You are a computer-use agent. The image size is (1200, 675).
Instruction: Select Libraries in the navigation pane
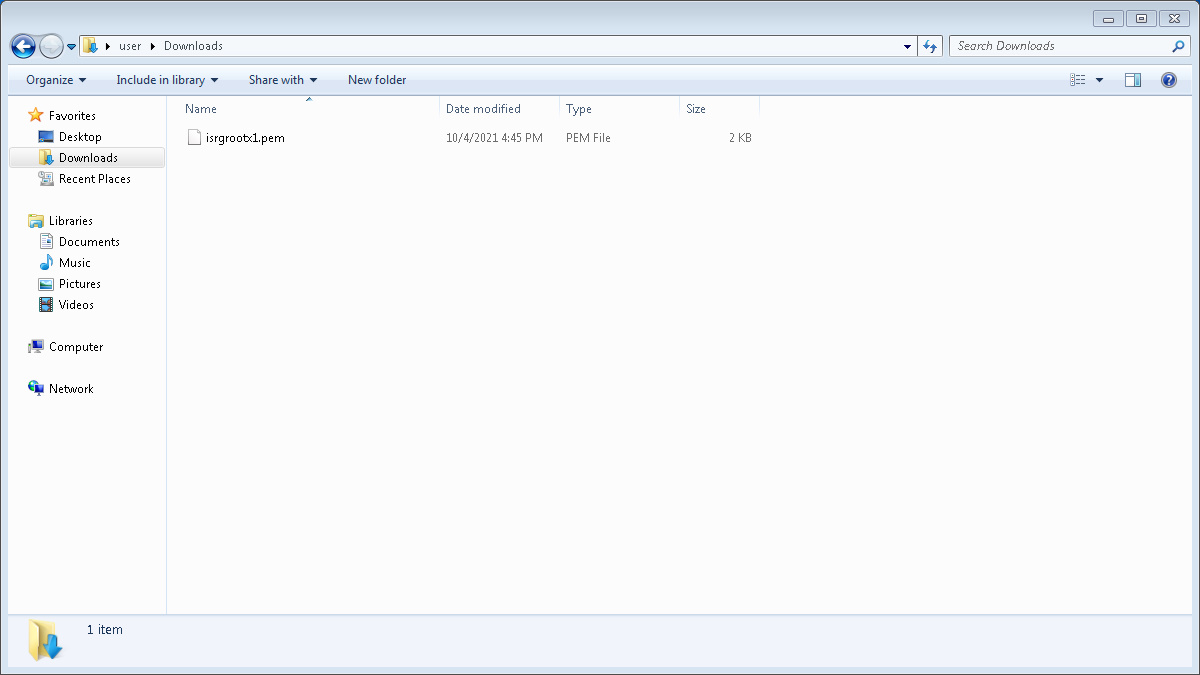pyautogui.click(x=71, y=221)
